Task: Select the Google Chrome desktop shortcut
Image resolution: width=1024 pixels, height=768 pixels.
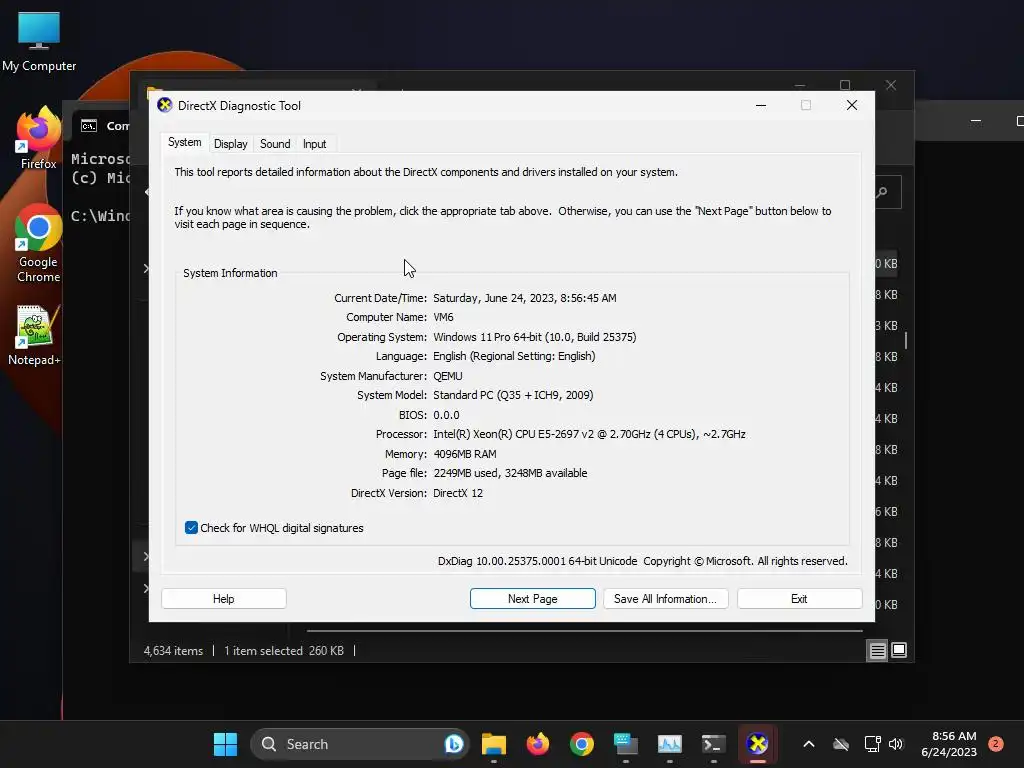Action: coord(39,243)
